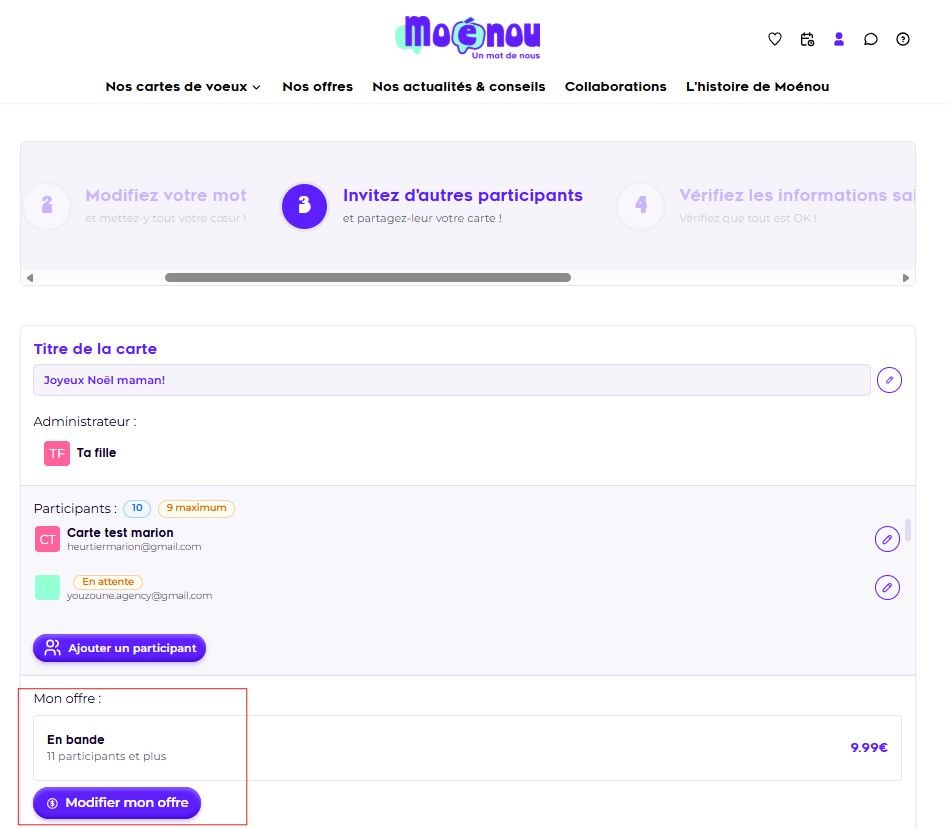Open the user account icon
The image size is (949, 829).
839,39
